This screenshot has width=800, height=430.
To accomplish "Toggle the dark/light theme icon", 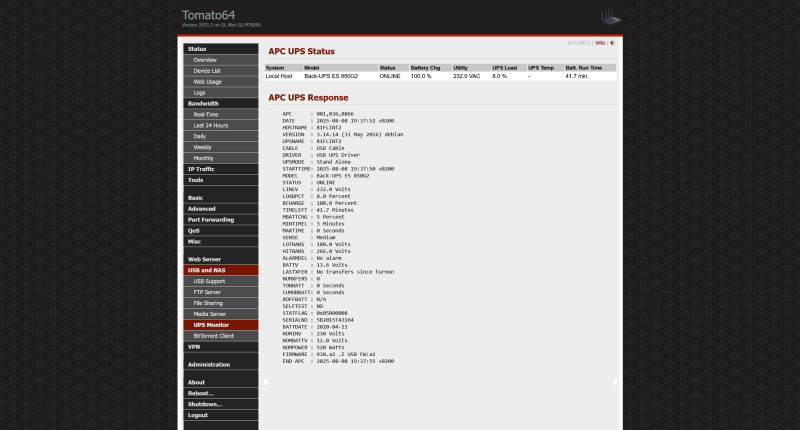I will [x=612, y=43].
